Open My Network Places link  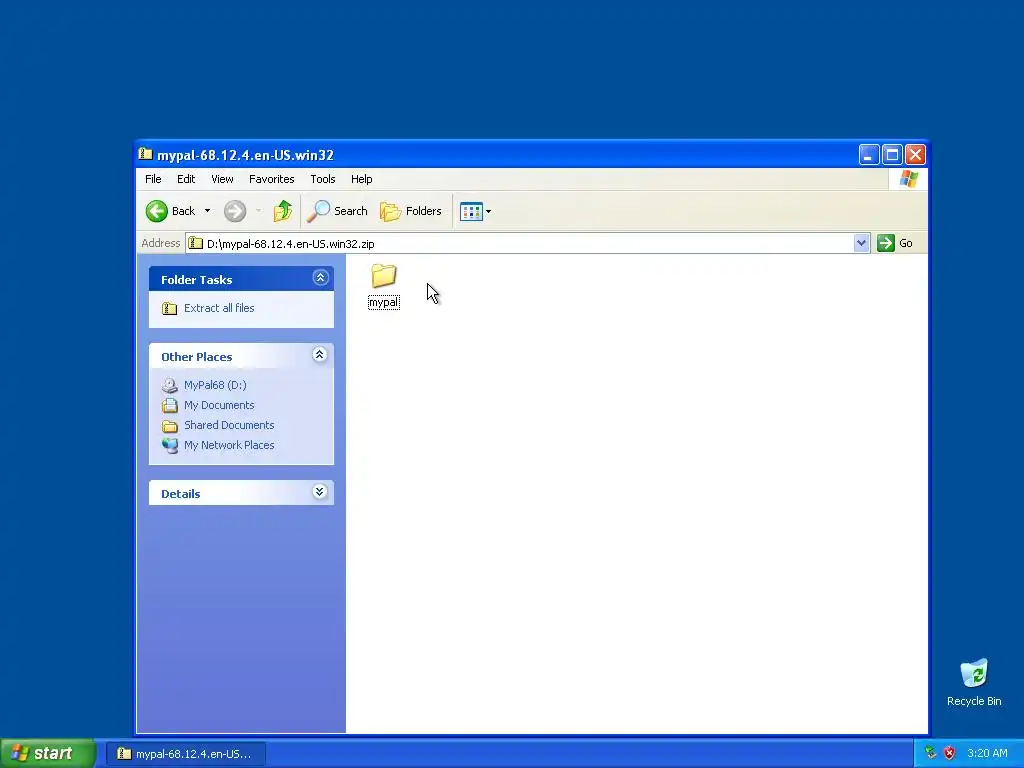[x=229, y=445]
